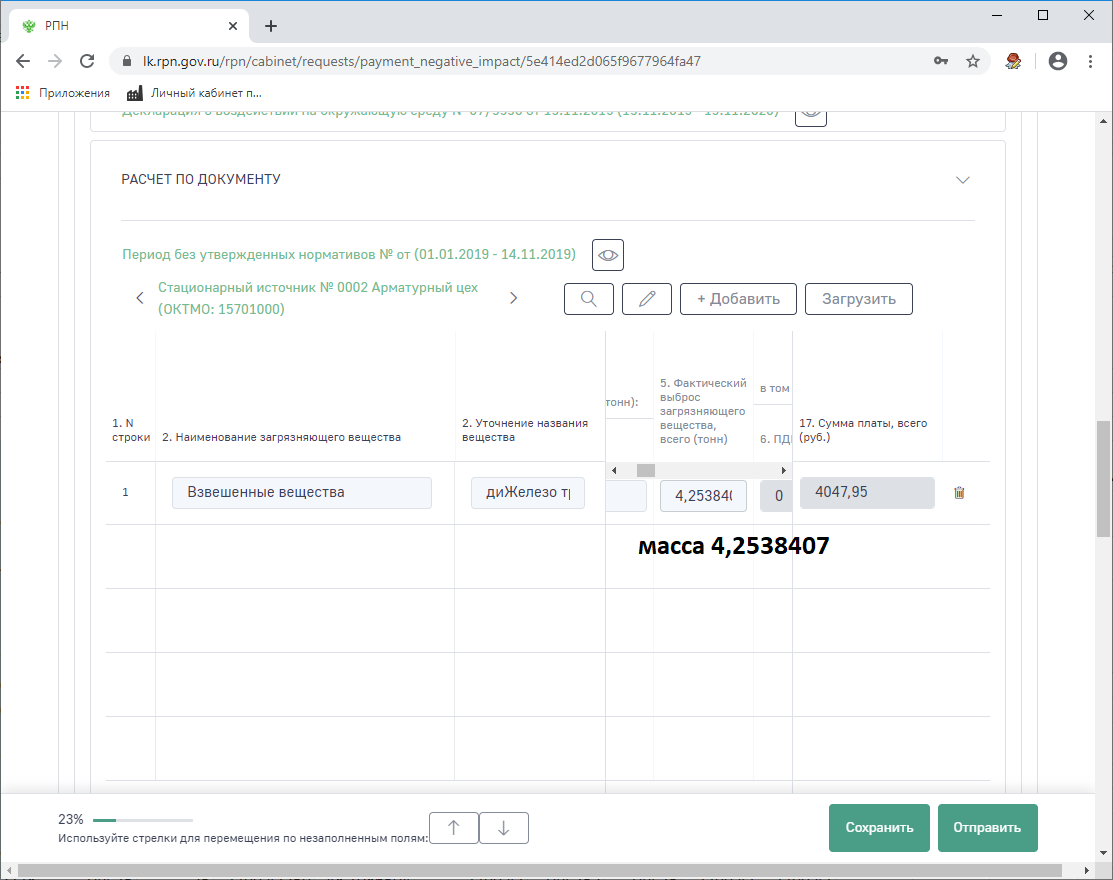
Task: Click the table's horizontal scrollbar thumb
Action: 646,470
